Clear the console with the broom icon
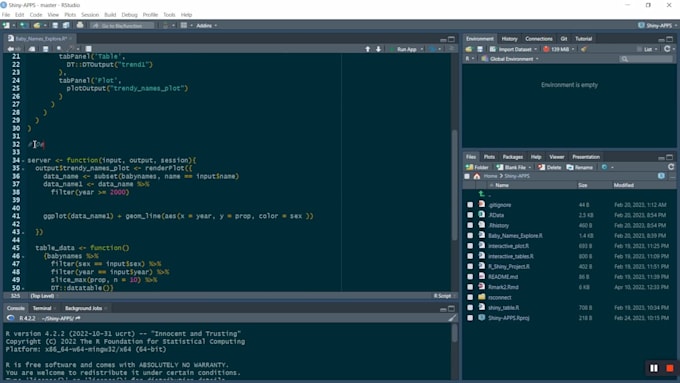Screen dimensions: 680x383 (452, 318)
